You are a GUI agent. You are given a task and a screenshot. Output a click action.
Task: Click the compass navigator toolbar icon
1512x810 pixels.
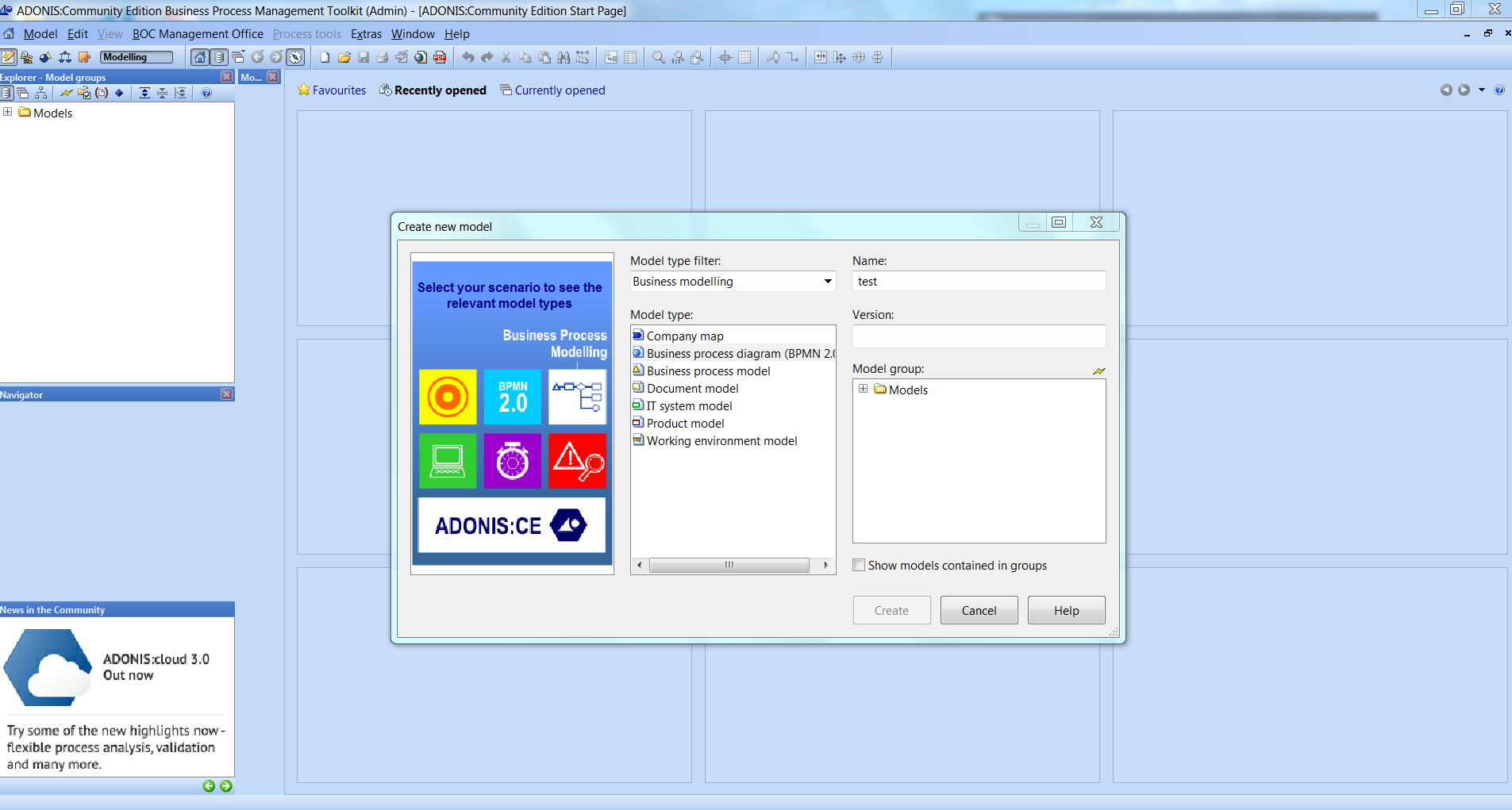[x=295, y=57]
